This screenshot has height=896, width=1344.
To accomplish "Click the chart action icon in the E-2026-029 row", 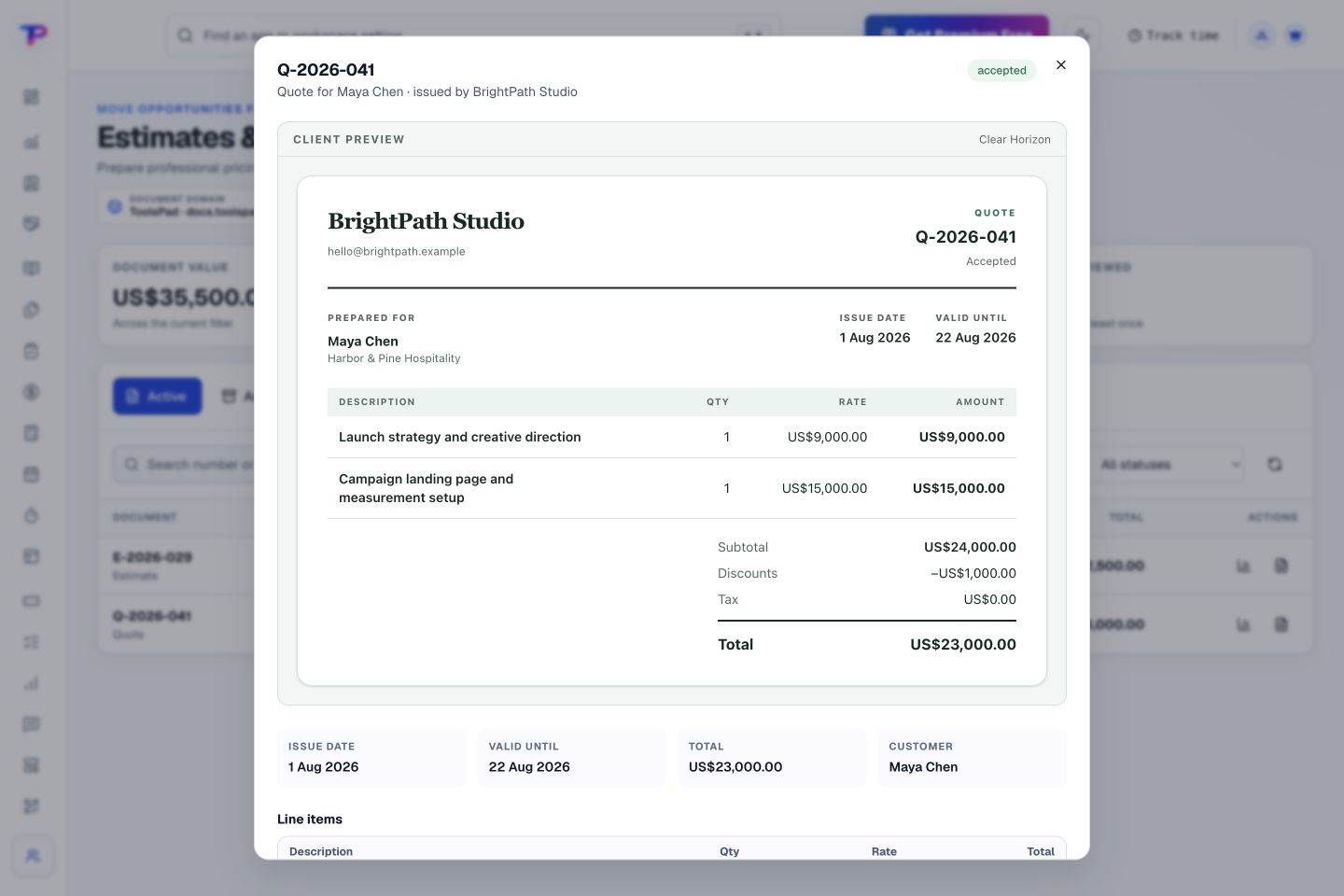I will (1243, 566).
